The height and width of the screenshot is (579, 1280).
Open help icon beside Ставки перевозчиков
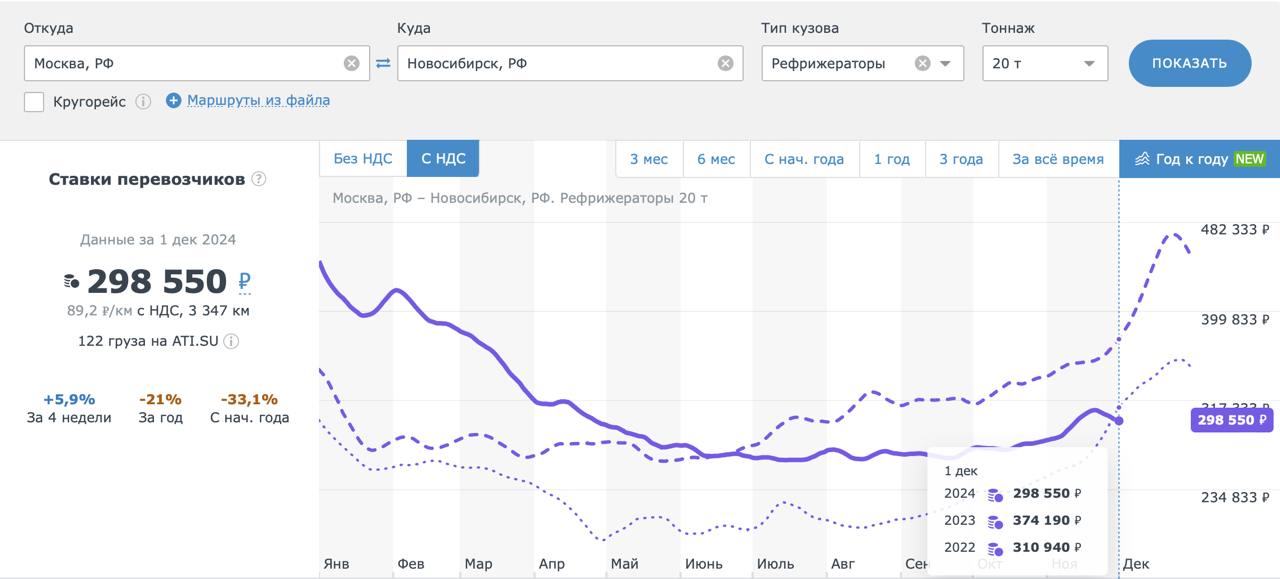259,179
